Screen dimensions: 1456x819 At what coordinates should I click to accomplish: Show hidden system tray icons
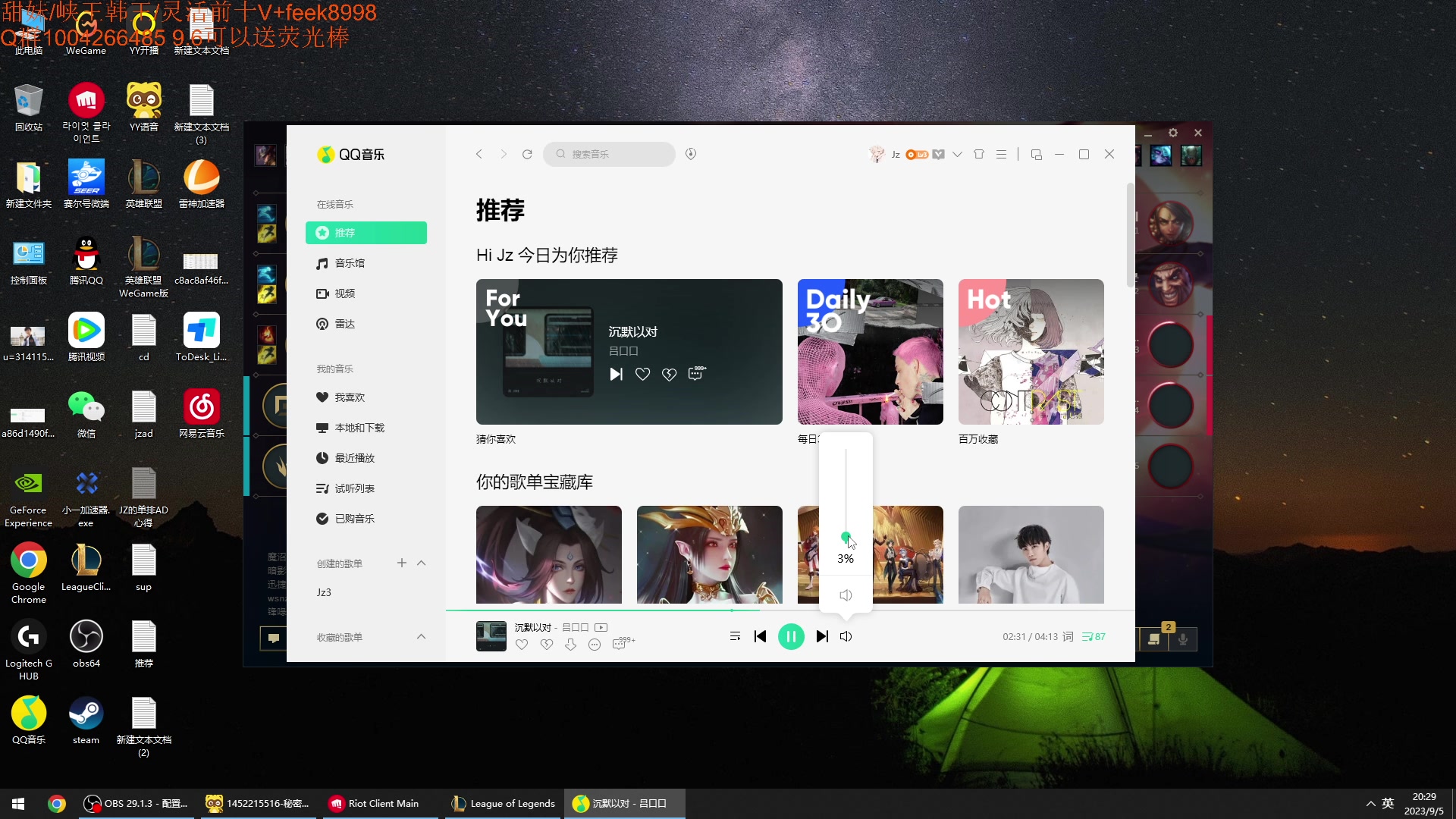(x=1370, y=804)
